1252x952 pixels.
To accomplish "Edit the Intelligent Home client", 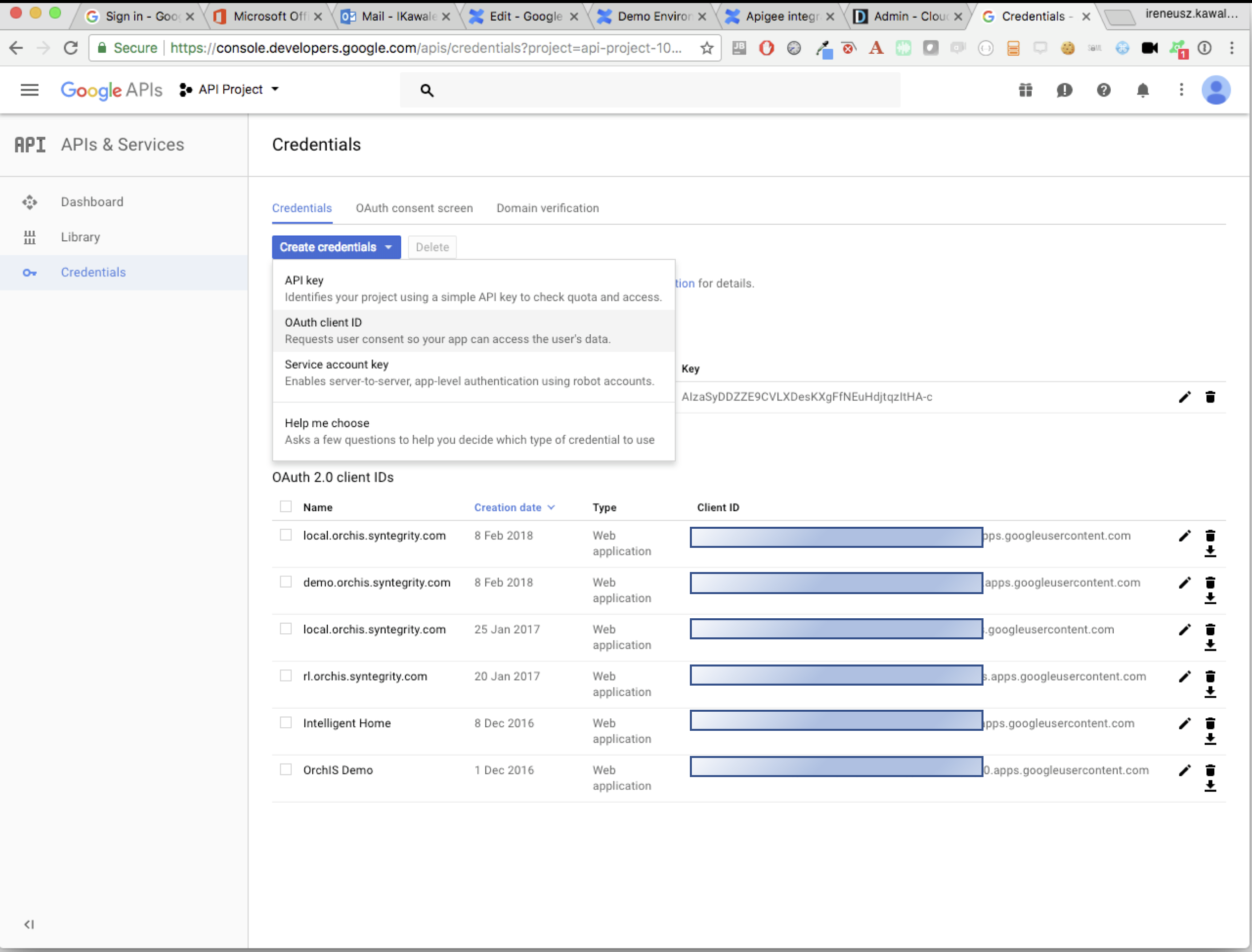I will tap(1185, 723).
